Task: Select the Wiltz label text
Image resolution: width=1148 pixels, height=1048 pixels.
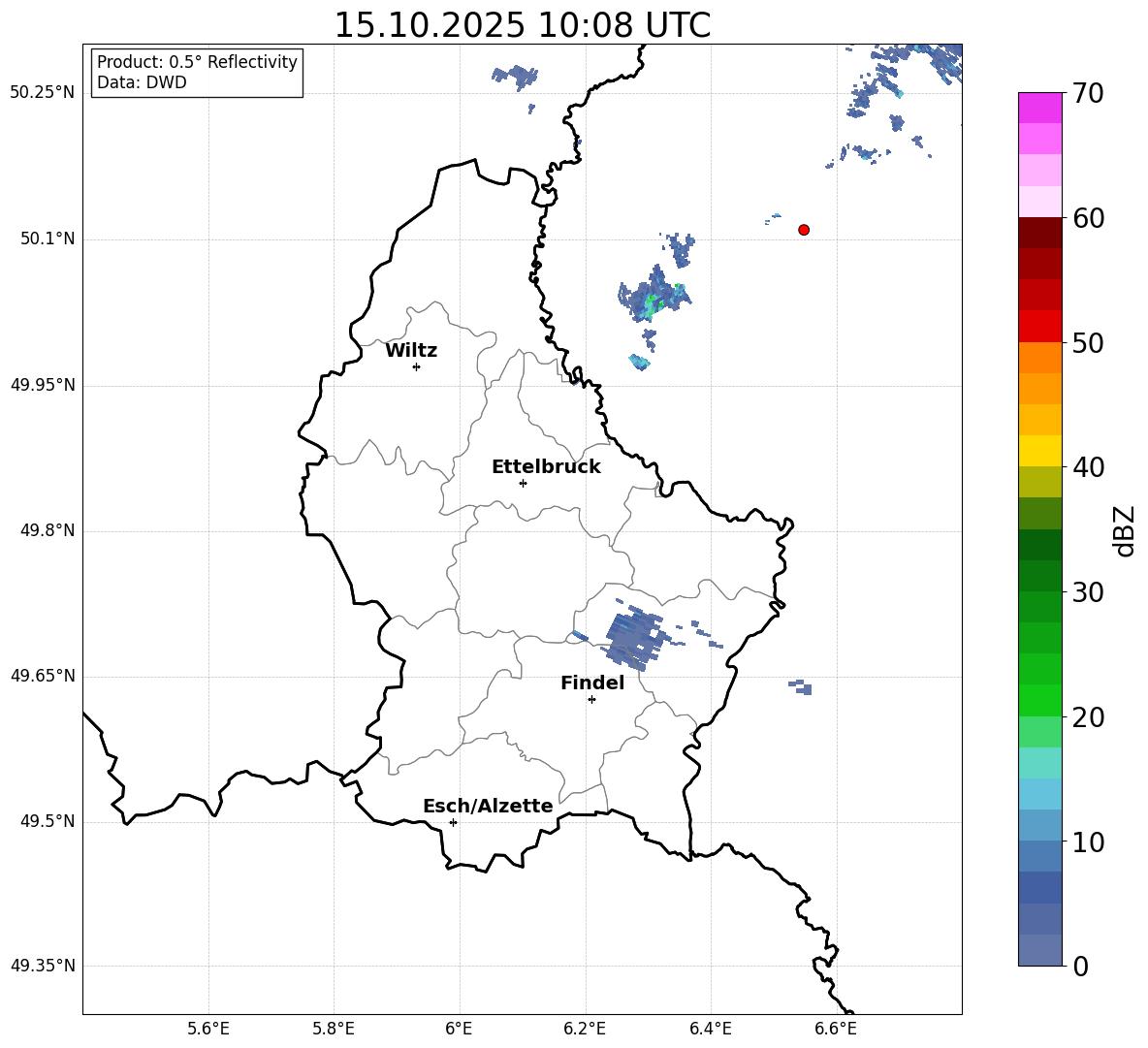Action: (411, 351)
